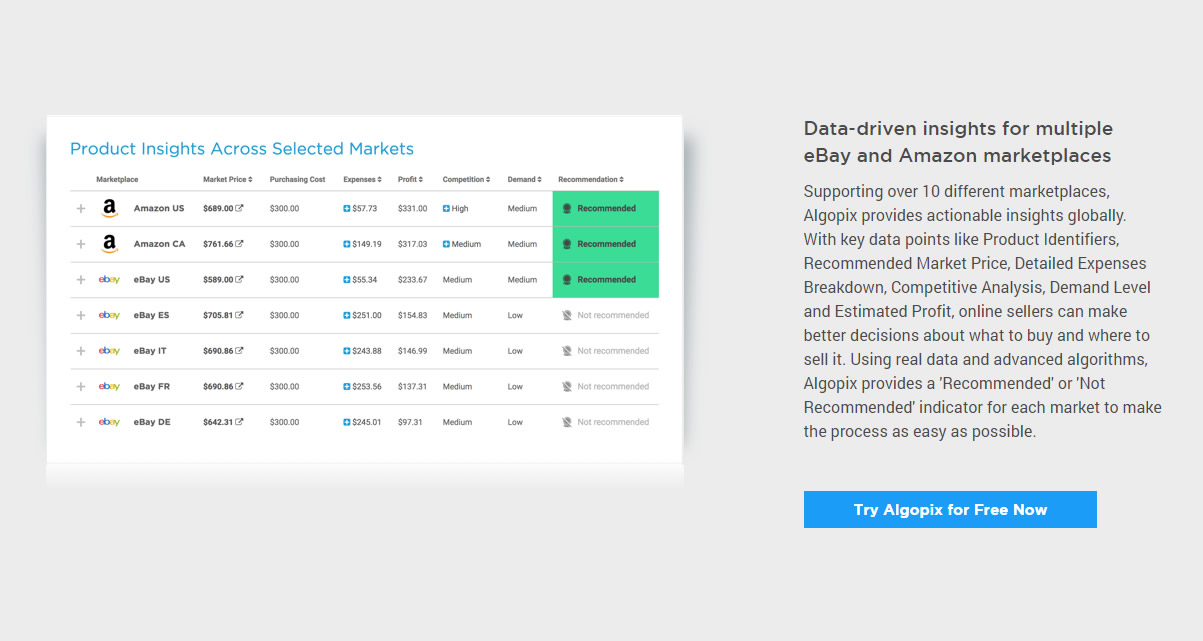Click Not recommended icon for eBay DE
1203x641 pixels.
[x=567, y=422]
